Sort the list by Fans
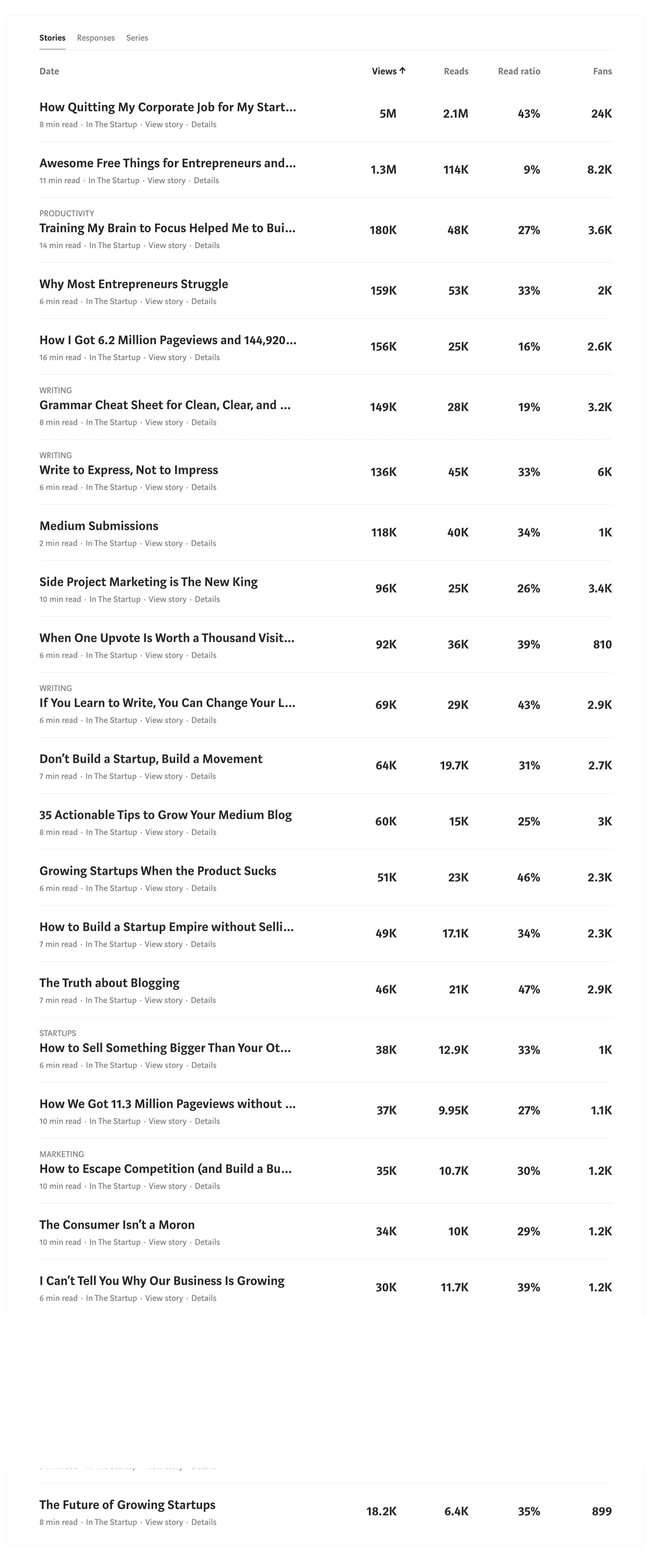Image resolution: width=650 pixels, height=1560 pixels. (x=601, y=71)
